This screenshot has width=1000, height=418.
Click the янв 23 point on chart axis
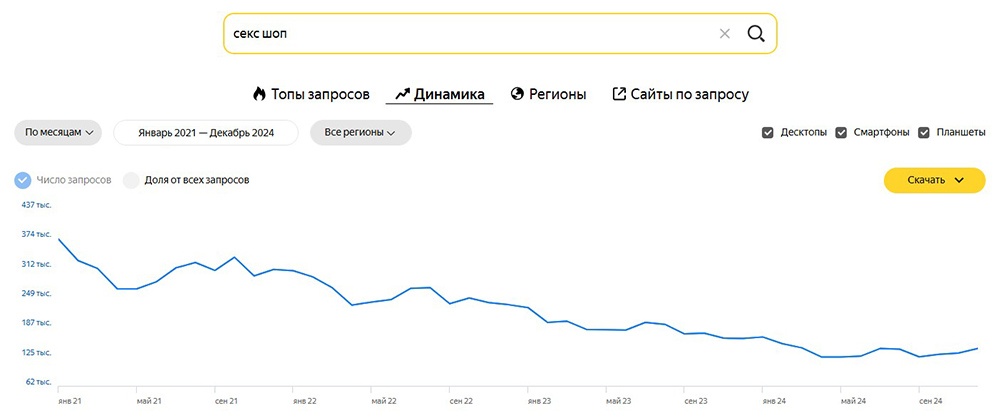pyautogui.click(x=539, y=401)
